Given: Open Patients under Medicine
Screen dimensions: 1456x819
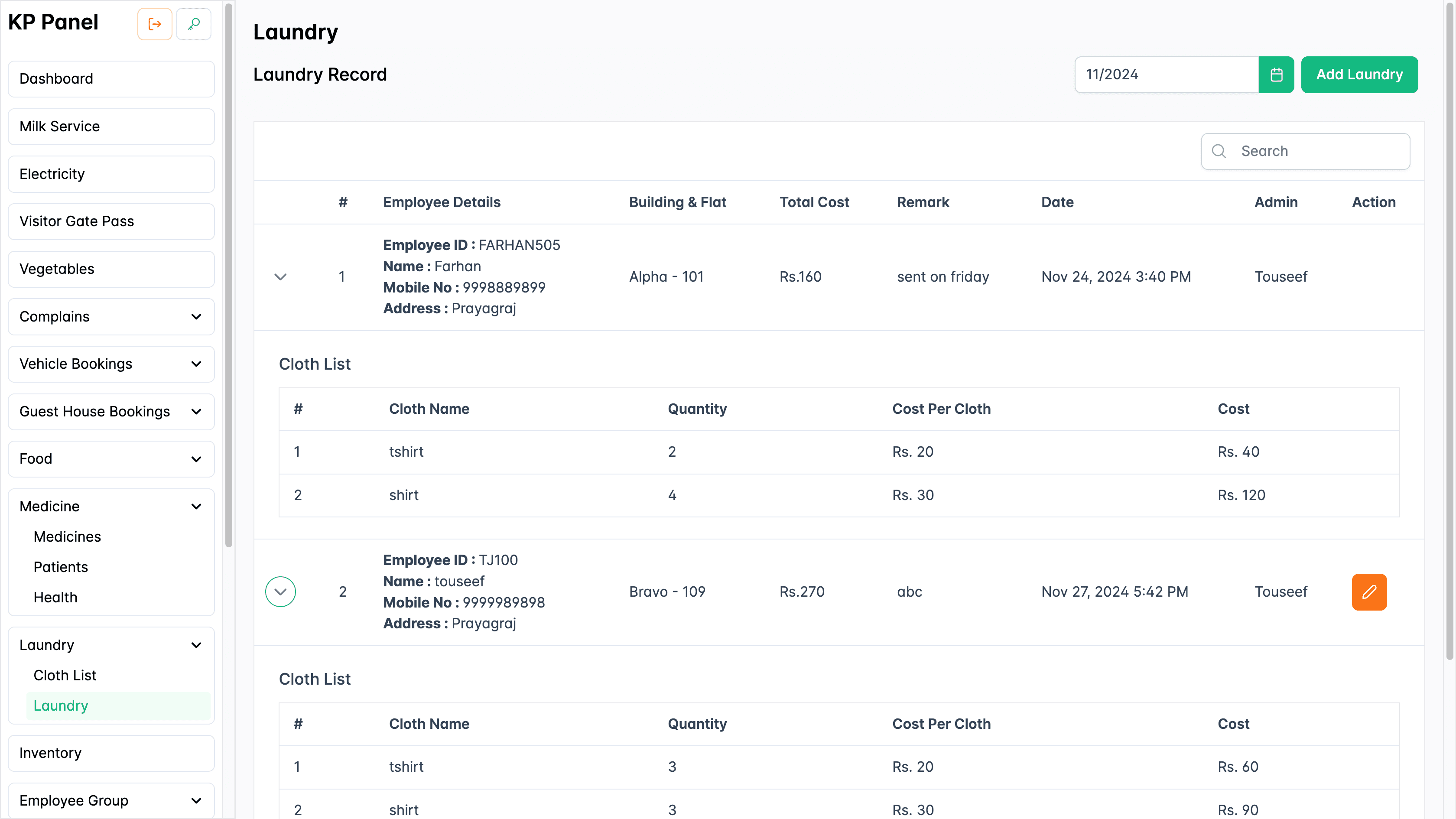Looking at the screenshot, I should click(x=61, y=567).
